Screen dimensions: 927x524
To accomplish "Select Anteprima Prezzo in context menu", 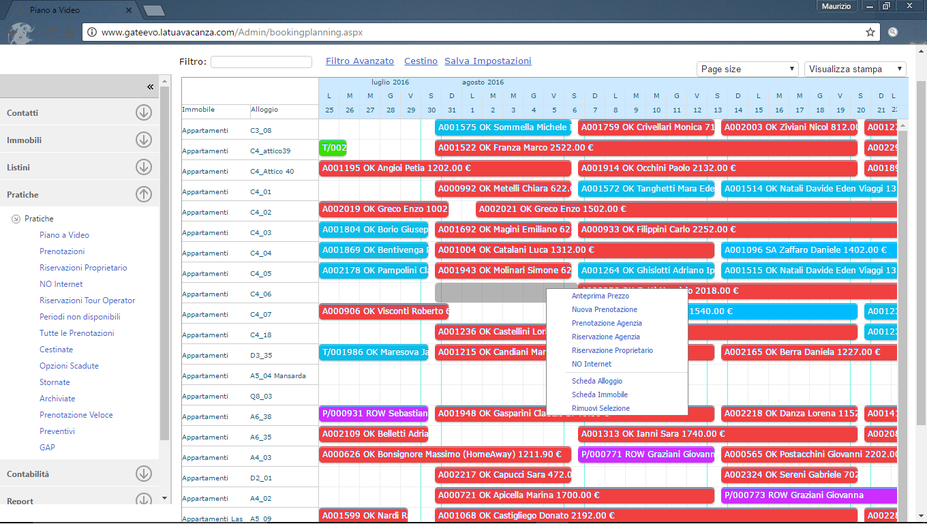I will (x=600, y=296).
